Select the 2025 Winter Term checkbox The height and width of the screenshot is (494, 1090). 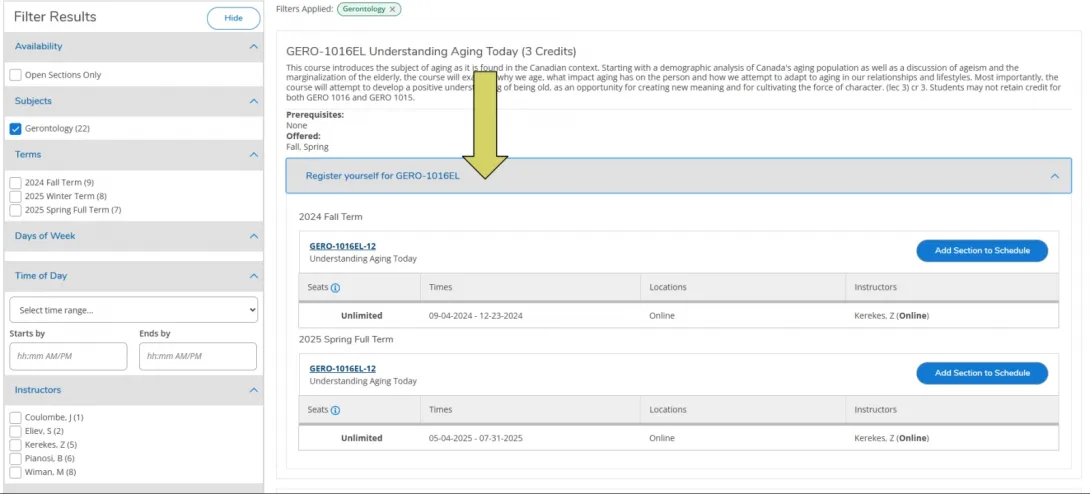click(15, 196)
